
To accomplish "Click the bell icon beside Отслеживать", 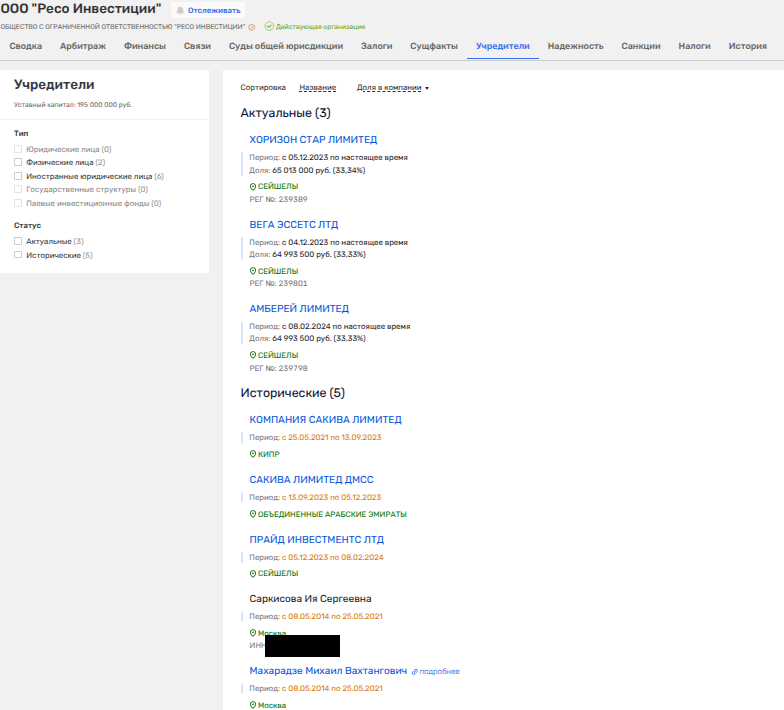I will tap(180, 10).
